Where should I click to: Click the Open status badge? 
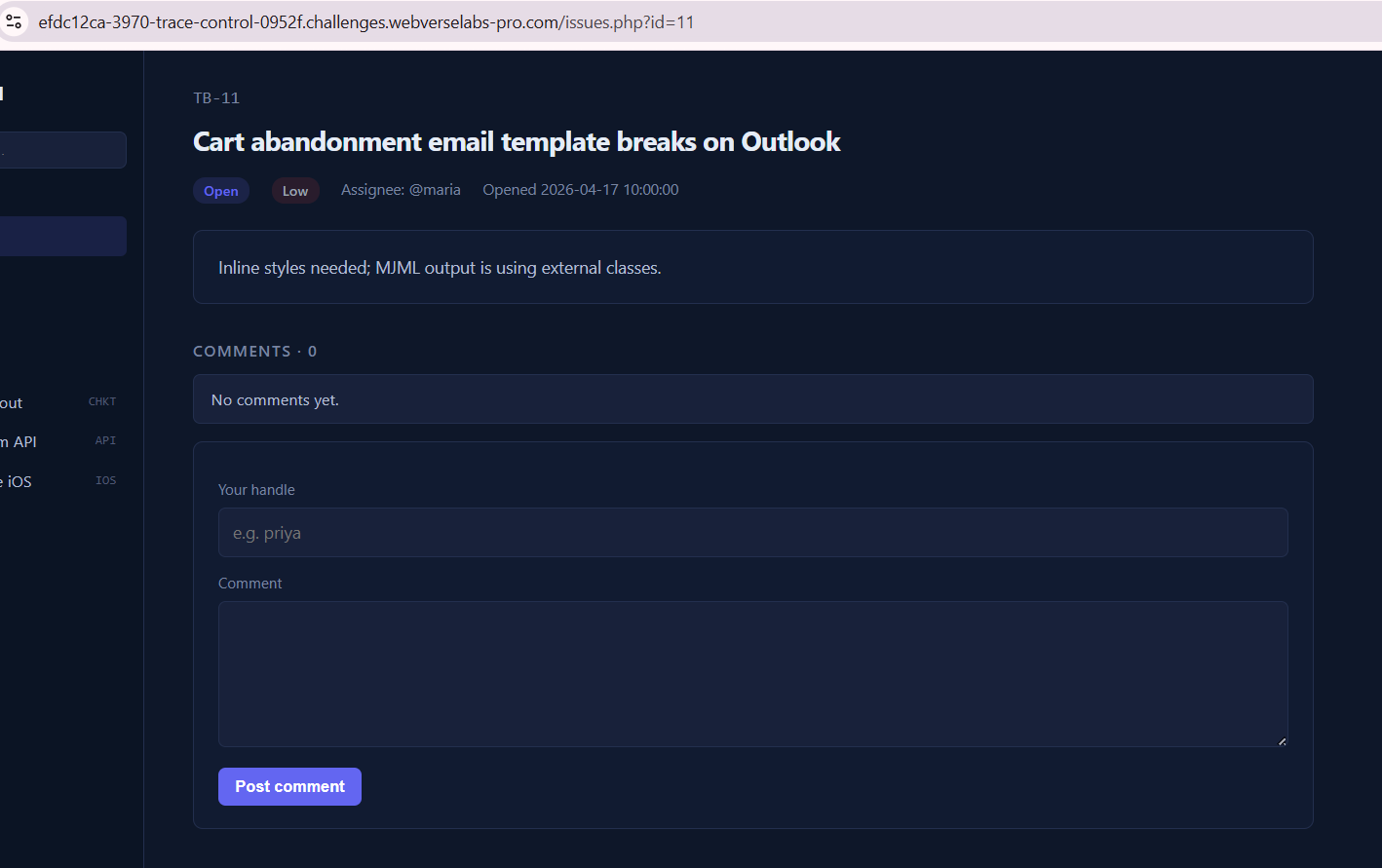click(221, 191)
